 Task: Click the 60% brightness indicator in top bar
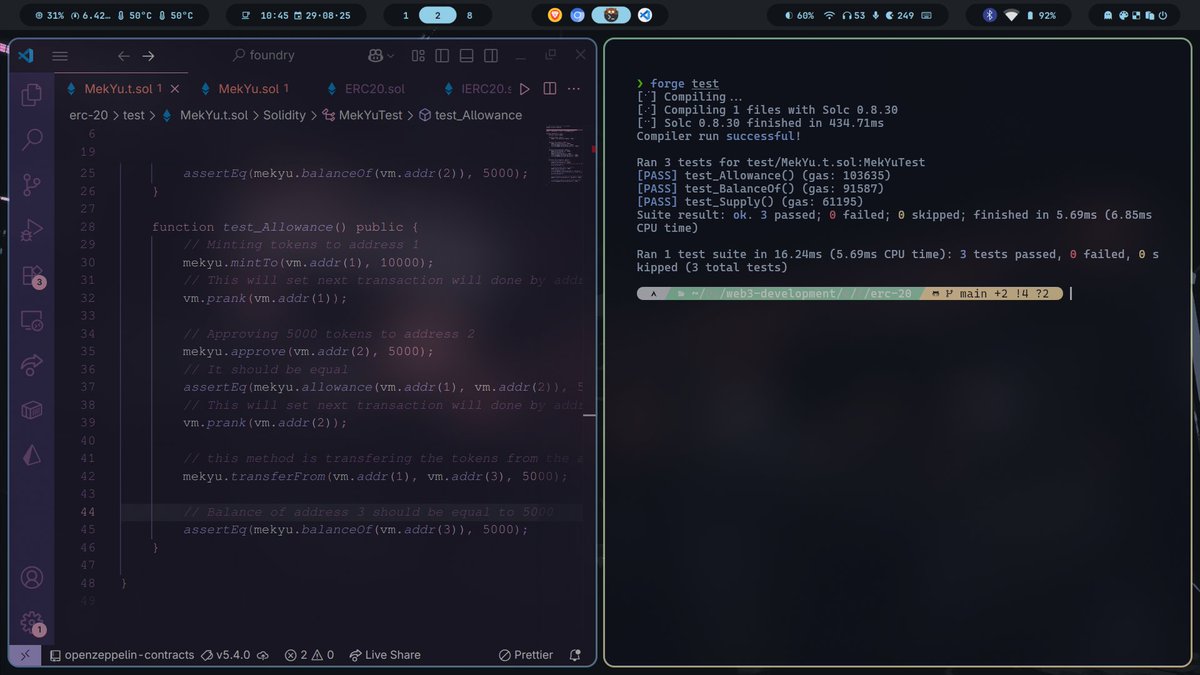[x=800, y=16]
